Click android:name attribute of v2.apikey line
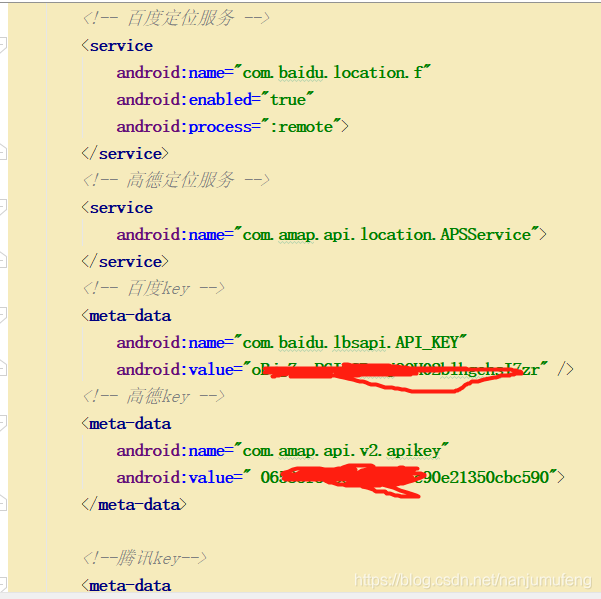The width and height of the screenshot is (601, 599). pos(171,450)
